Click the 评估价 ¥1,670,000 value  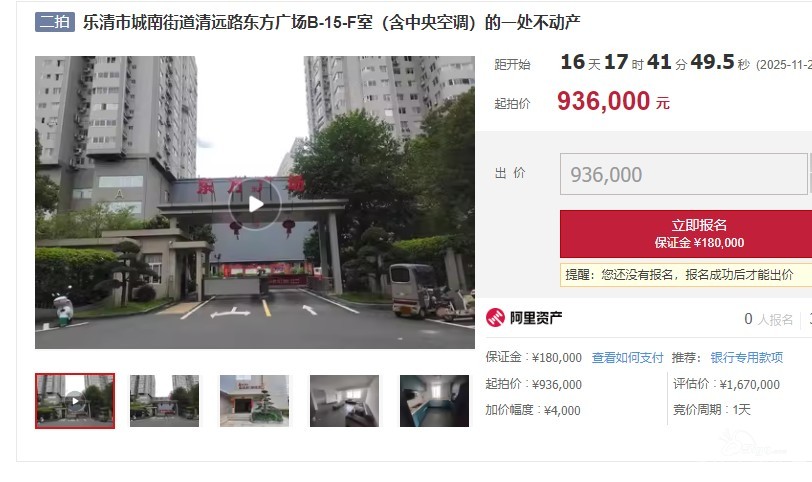point(726,384)
